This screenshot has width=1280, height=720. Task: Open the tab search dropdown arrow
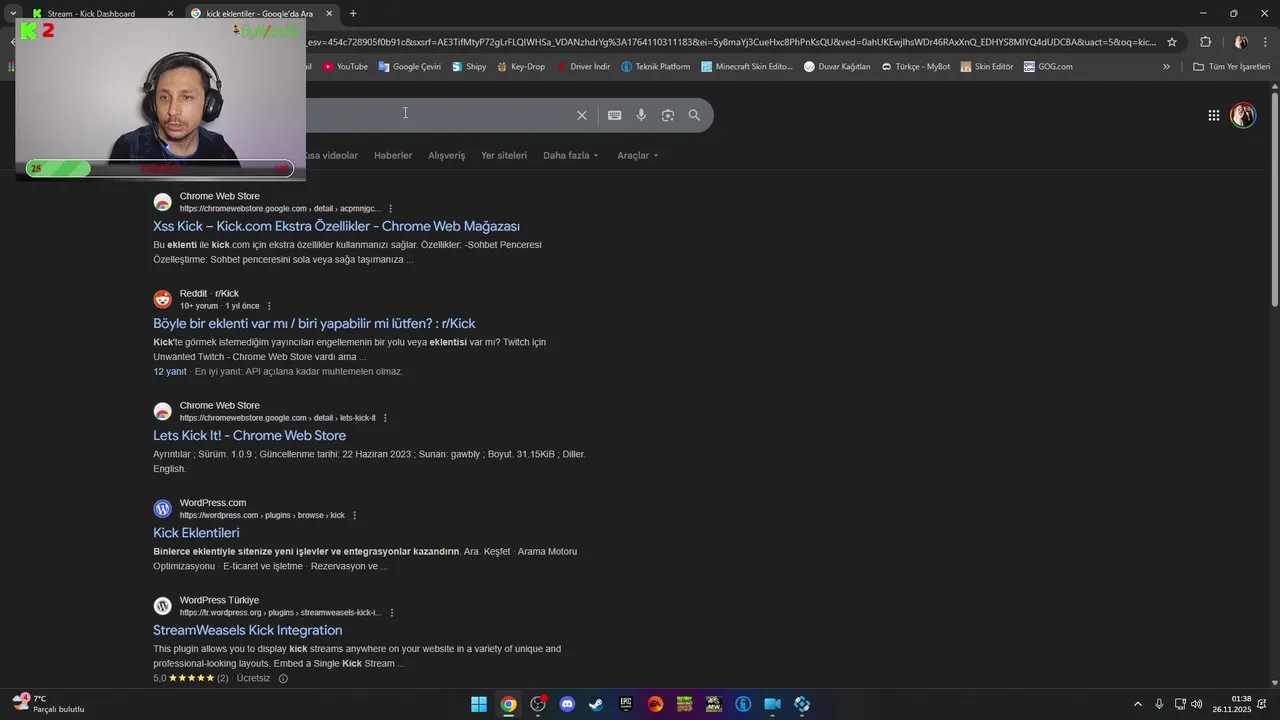click(x=13, y=13)
